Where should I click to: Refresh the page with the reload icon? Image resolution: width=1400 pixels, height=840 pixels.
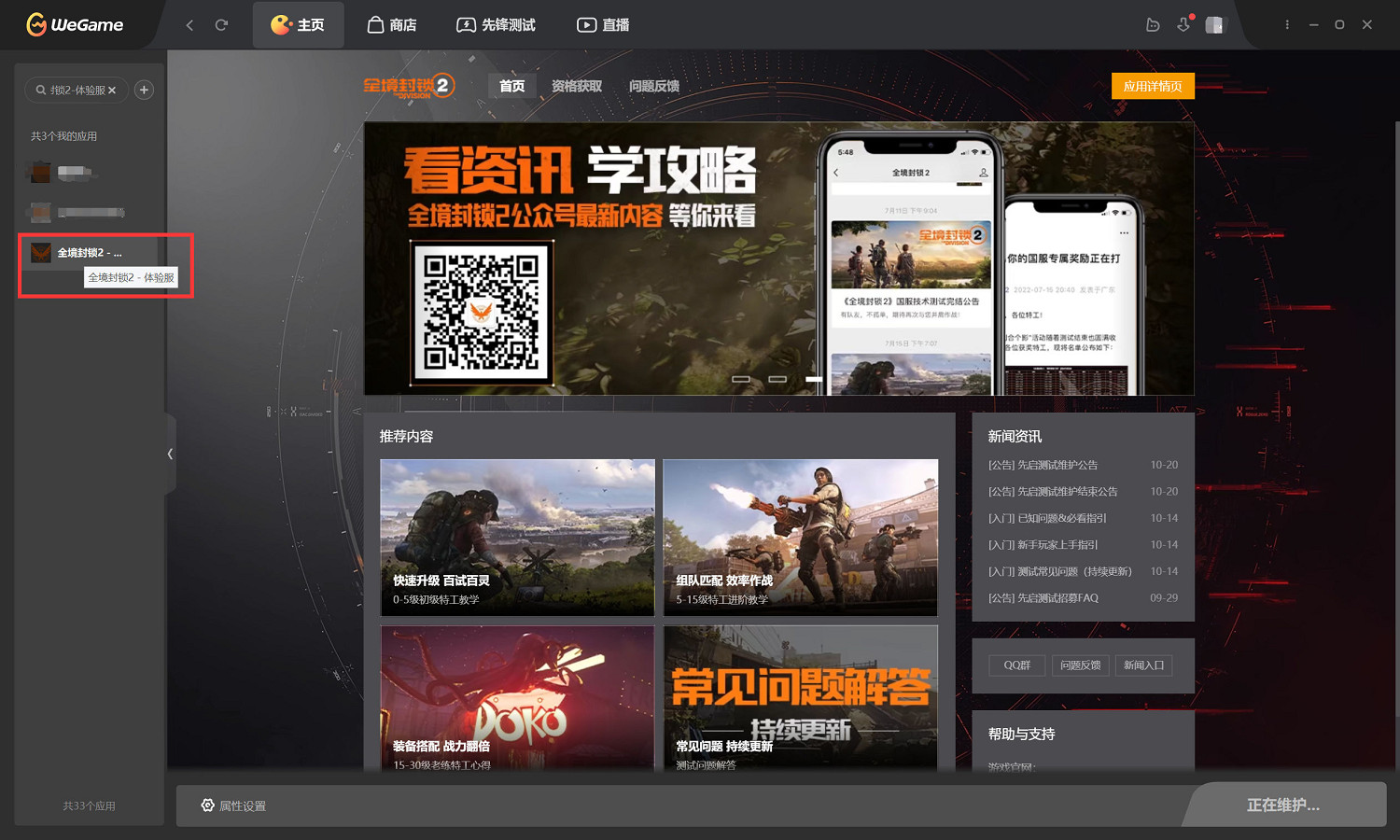[223, 24]
